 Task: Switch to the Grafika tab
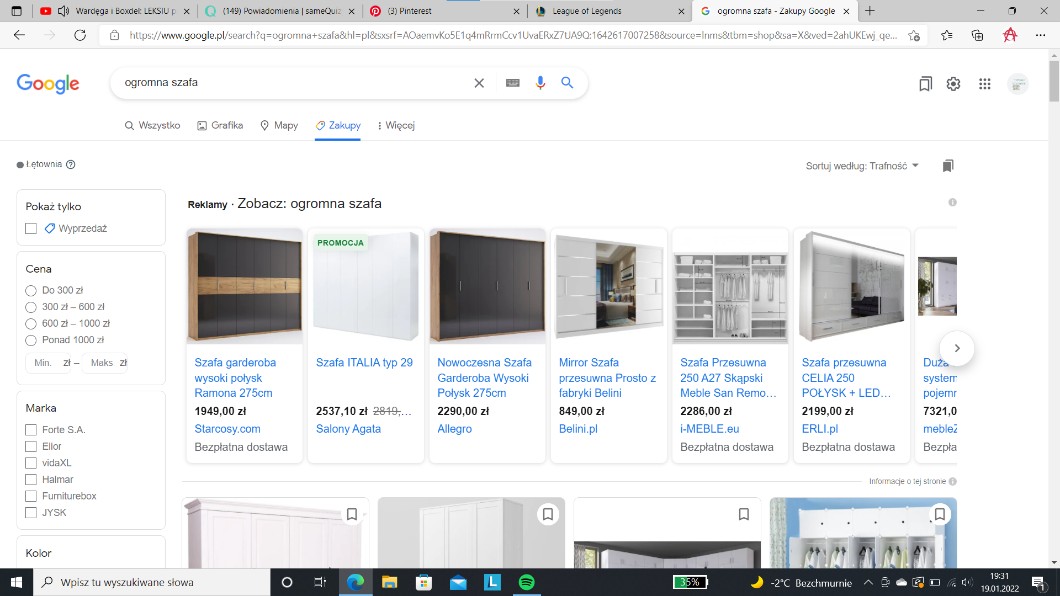(220, 125)
